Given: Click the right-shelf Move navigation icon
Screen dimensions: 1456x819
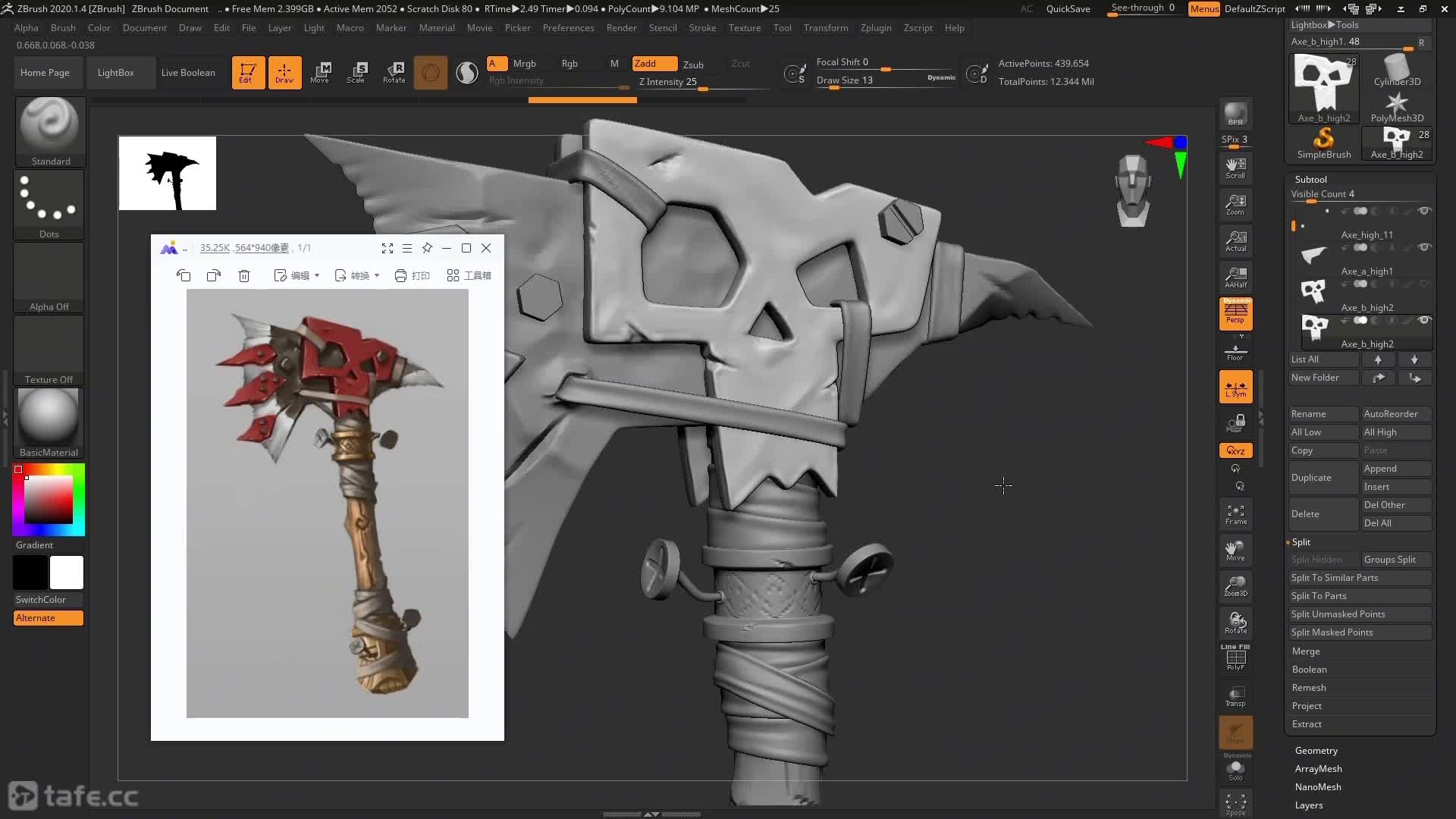Looking at the screenshot, I should point(1235,550).
